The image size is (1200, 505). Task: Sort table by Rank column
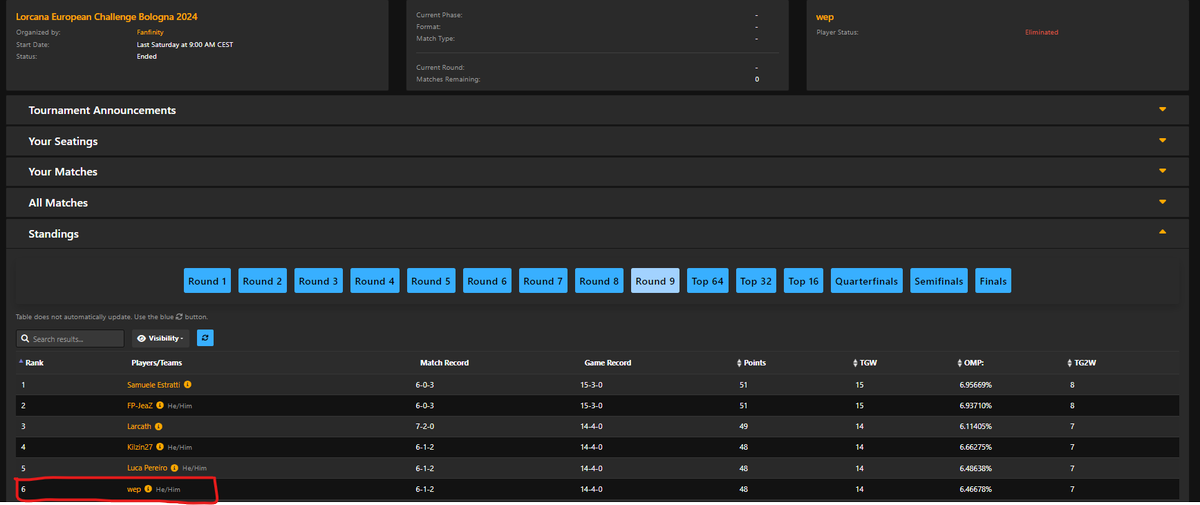(30, 362)
